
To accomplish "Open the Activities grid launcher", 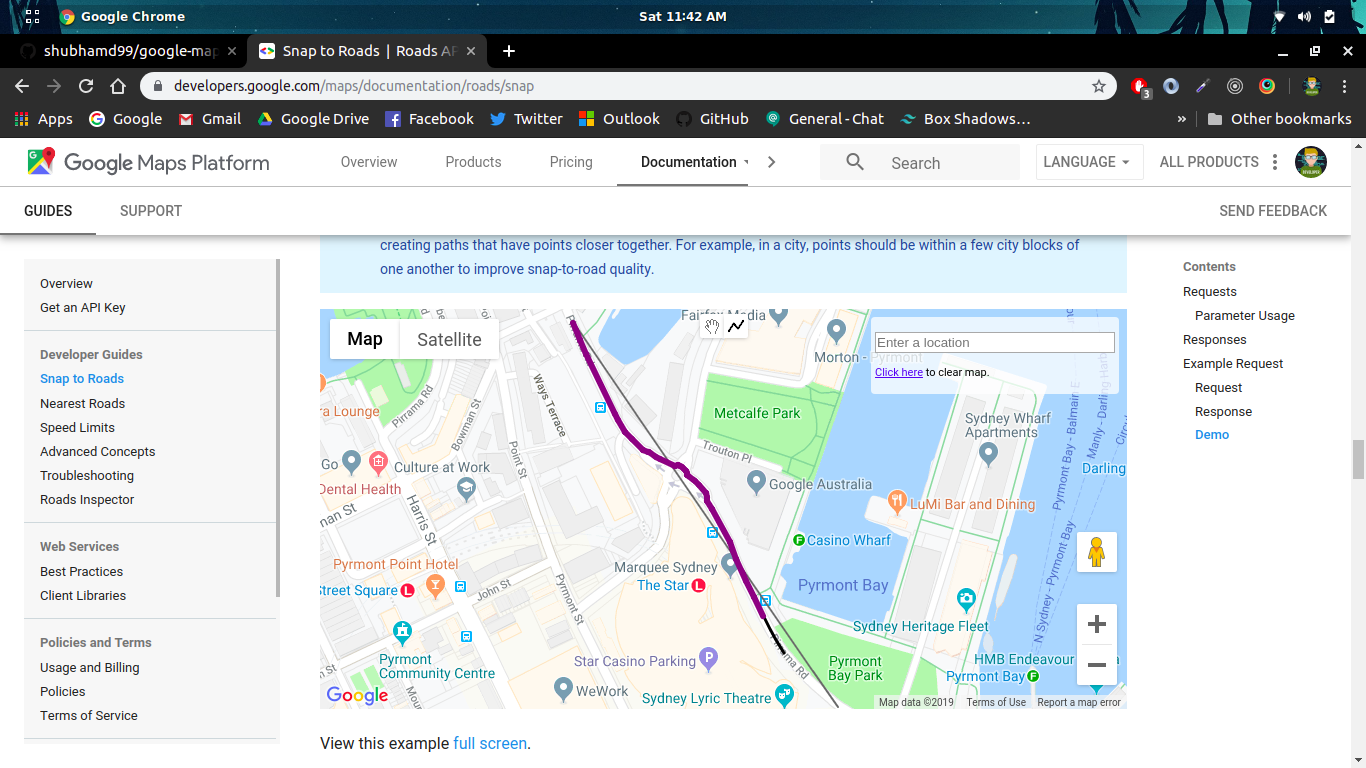I will [32, 16].
